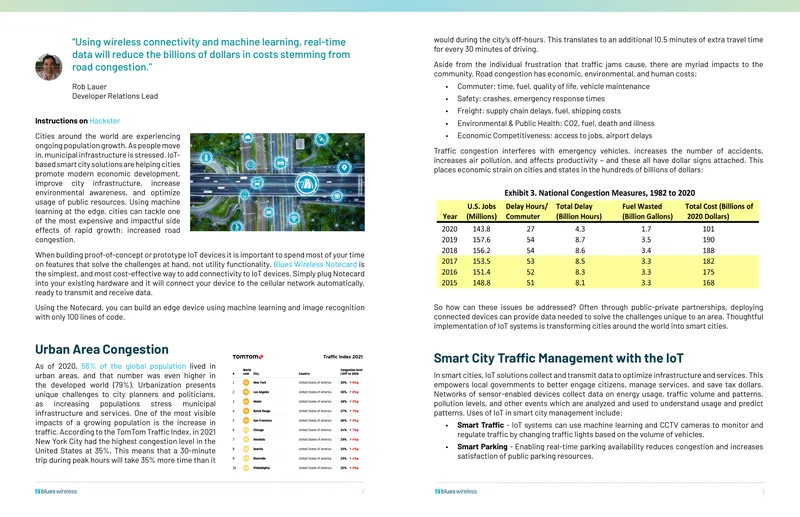Click the highlighted 2015 year cell
The height and width of the screenshot is (517, 800).
point(449,283)
